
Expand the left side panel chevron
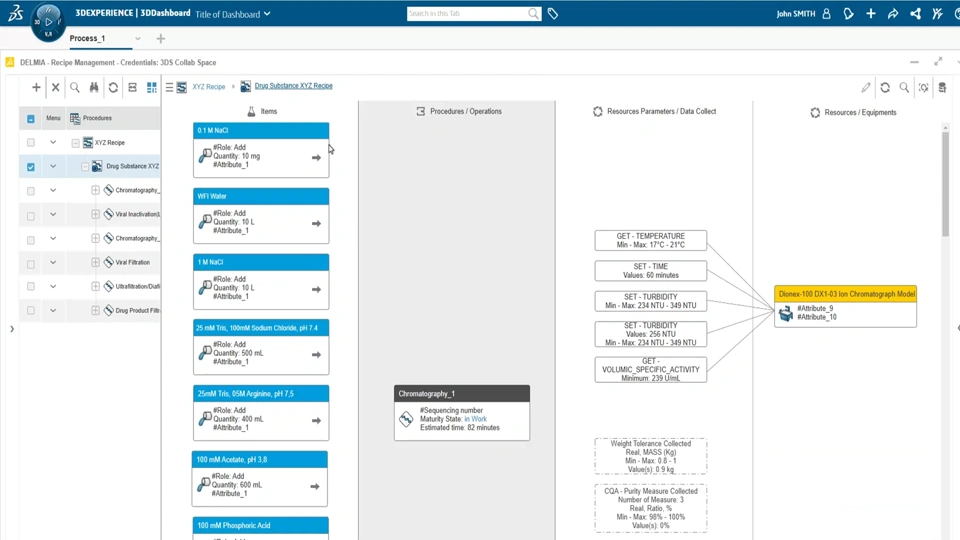[x=12, y=329]
